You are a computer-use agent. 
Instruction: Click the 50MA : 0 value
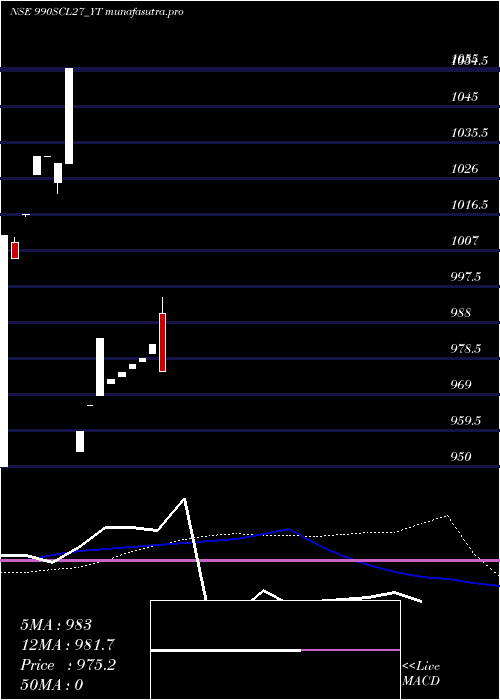point(52,685)
